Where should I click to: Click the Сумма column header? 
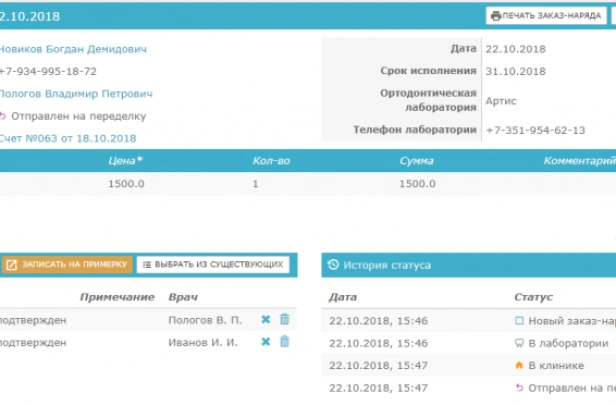point(416,160)
